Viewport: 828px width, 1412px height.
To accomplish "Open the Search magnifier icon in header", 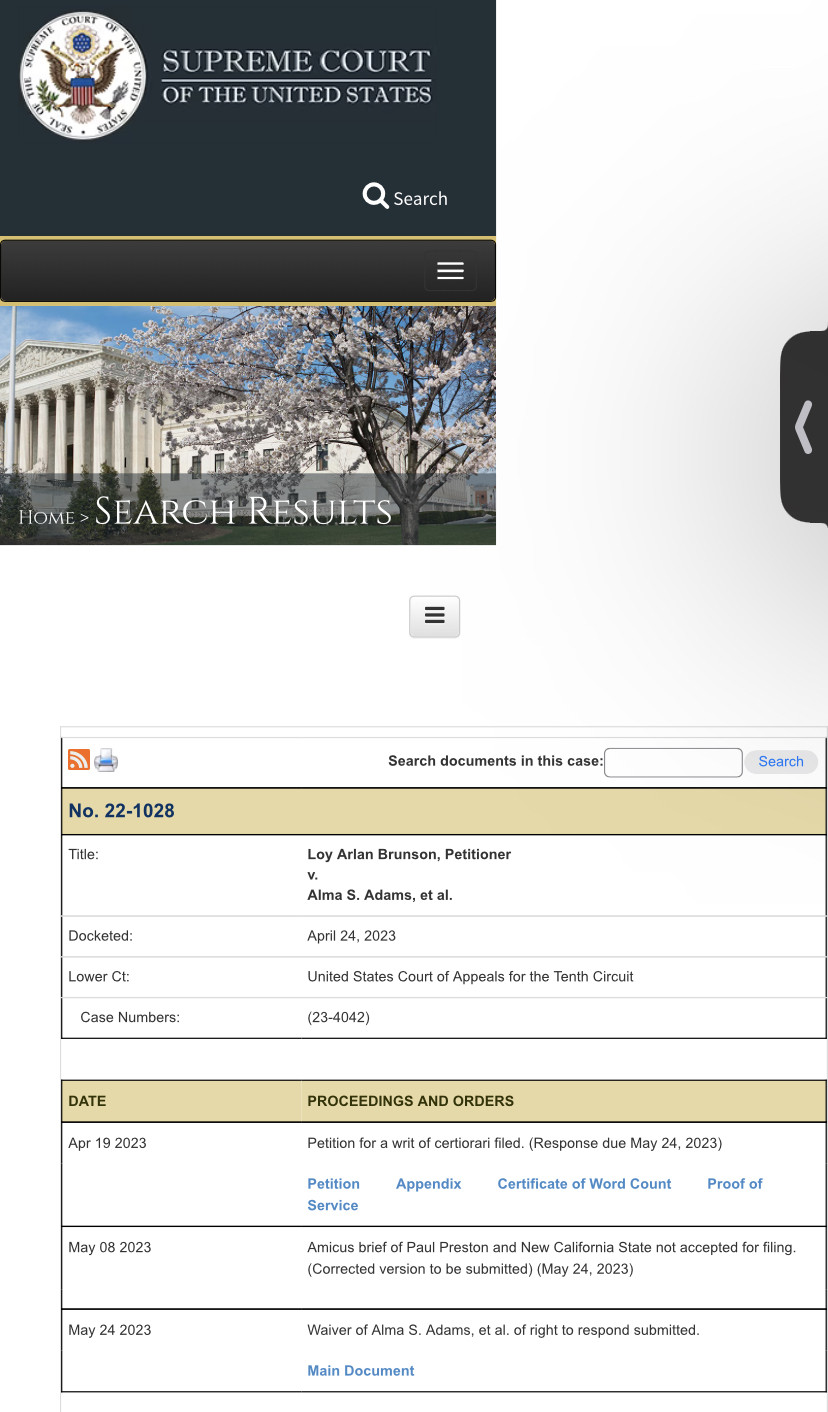I will coord(376,196).
